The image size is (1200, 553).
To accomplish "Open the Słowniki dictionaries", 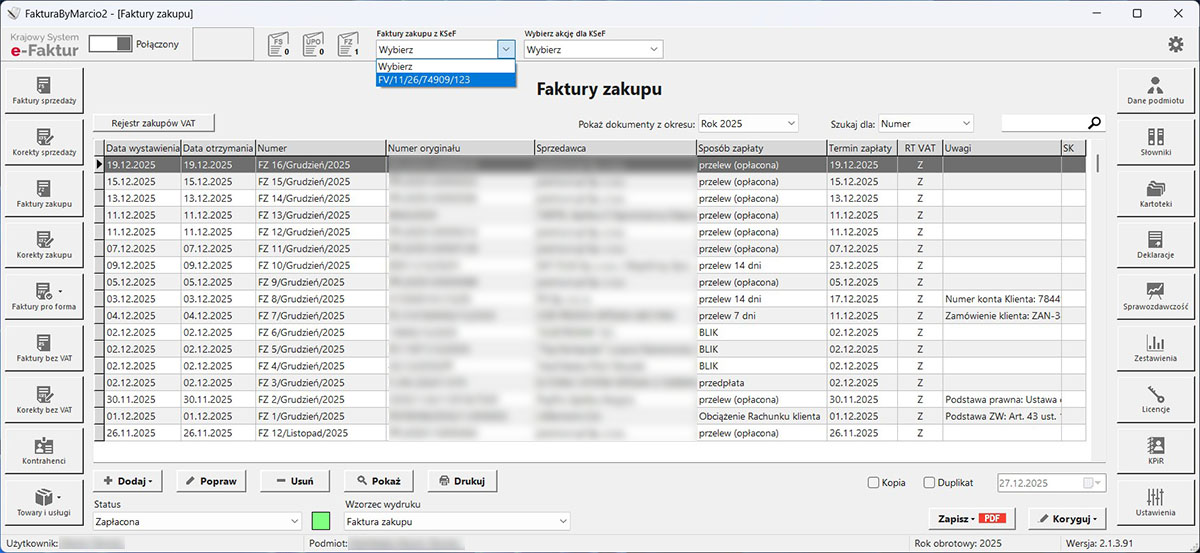I will [x=1155, y=141].
